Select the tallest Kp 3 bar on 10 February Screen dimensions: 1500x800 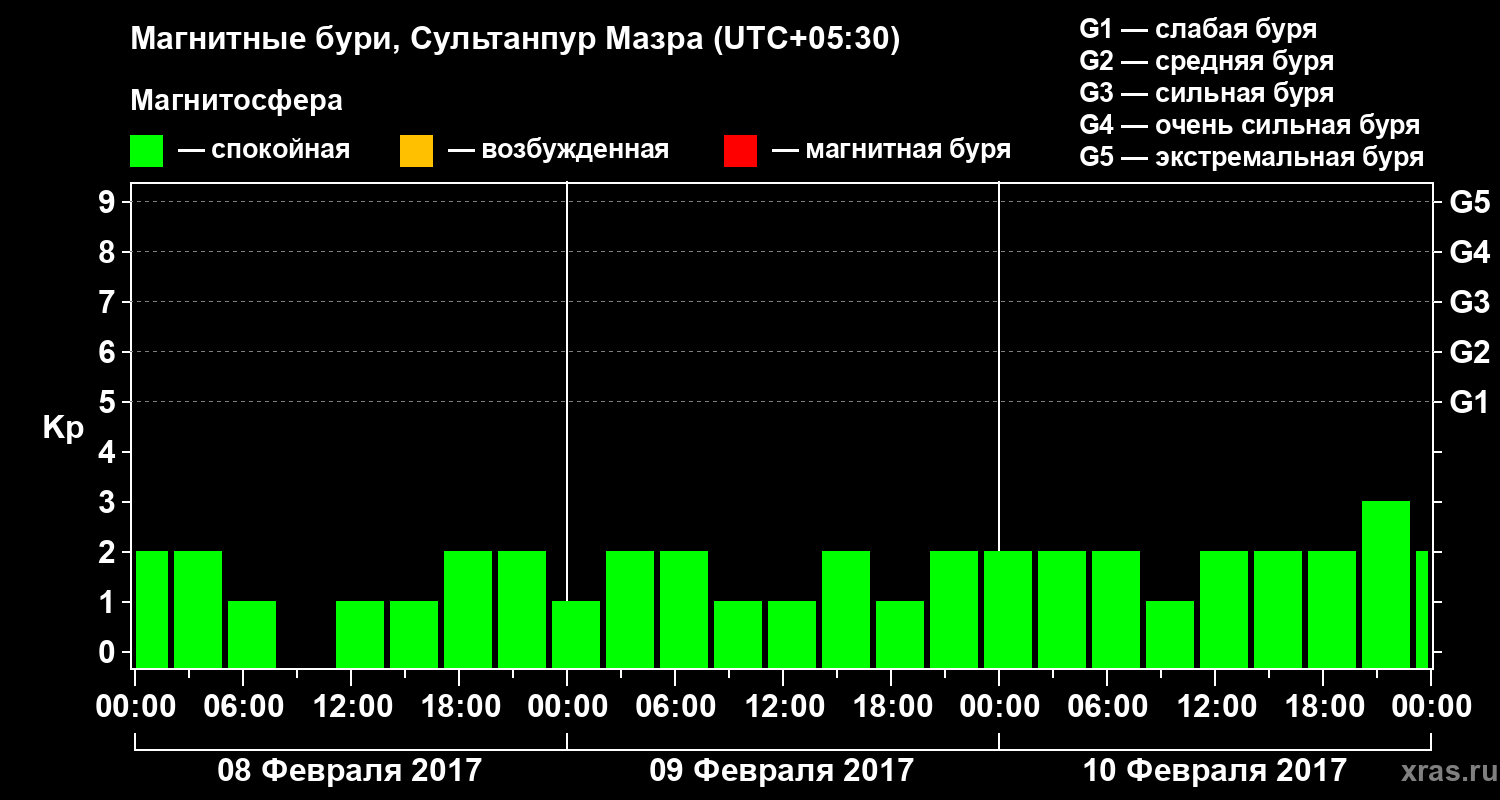point(1386,584)
